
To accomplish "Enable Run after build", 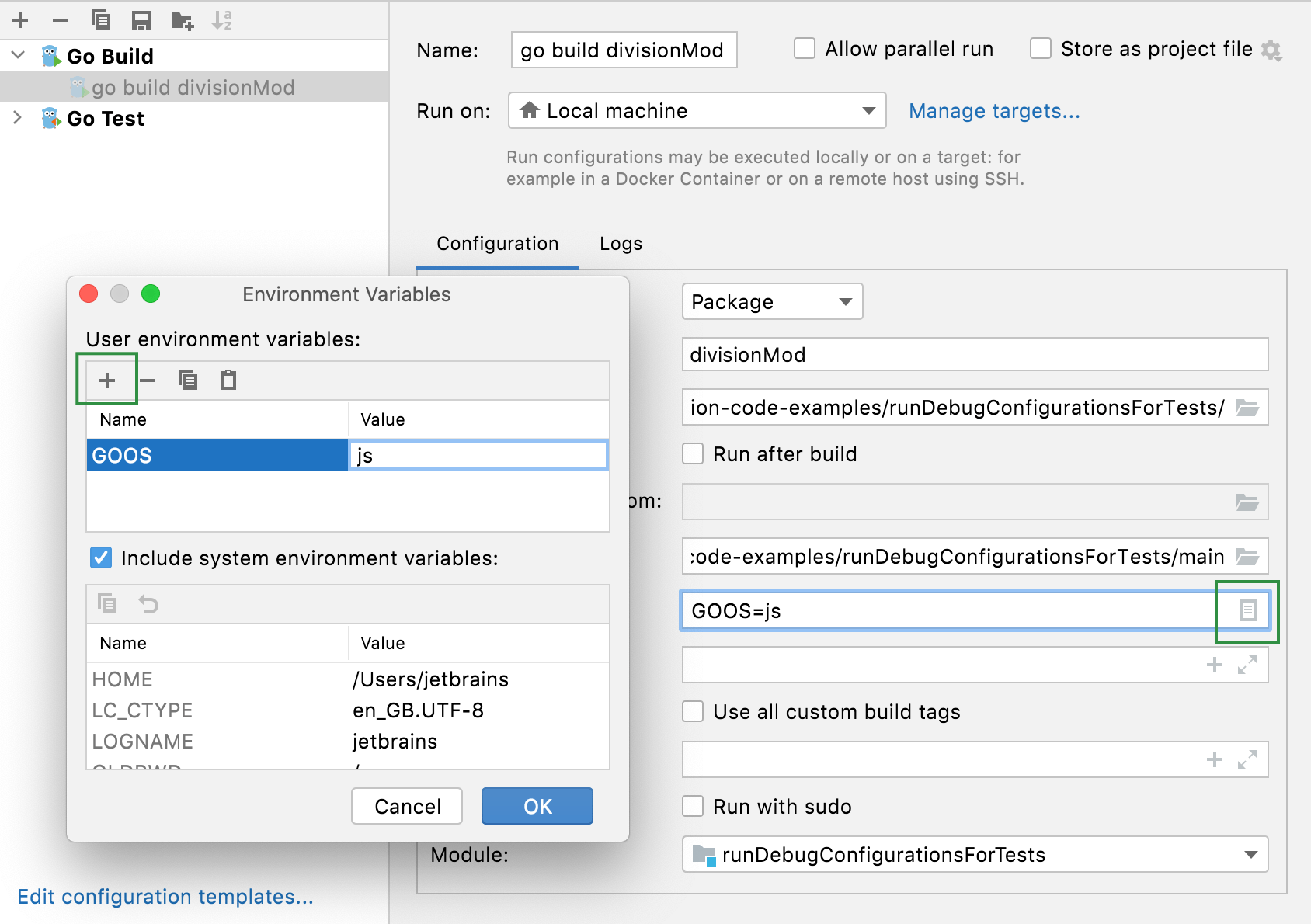I will tap(692, 453).
